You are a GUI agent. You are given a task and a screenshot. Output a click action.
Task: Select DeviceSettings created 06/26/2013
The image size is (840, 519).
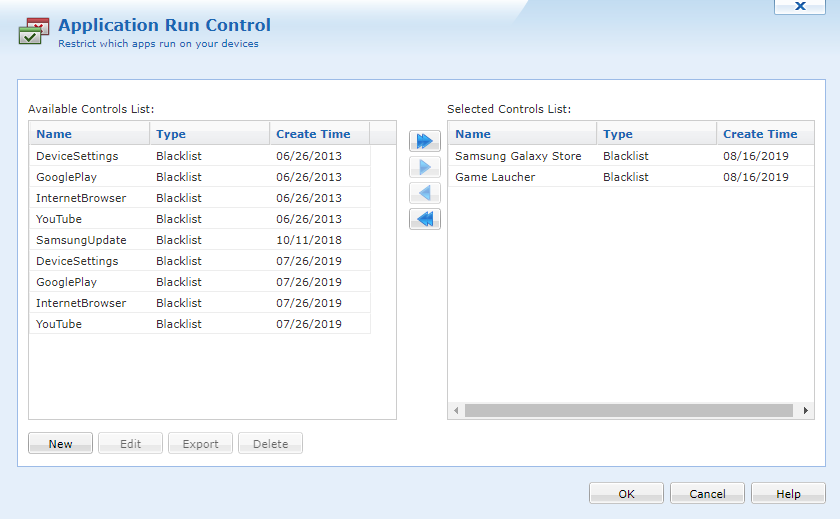200,156
